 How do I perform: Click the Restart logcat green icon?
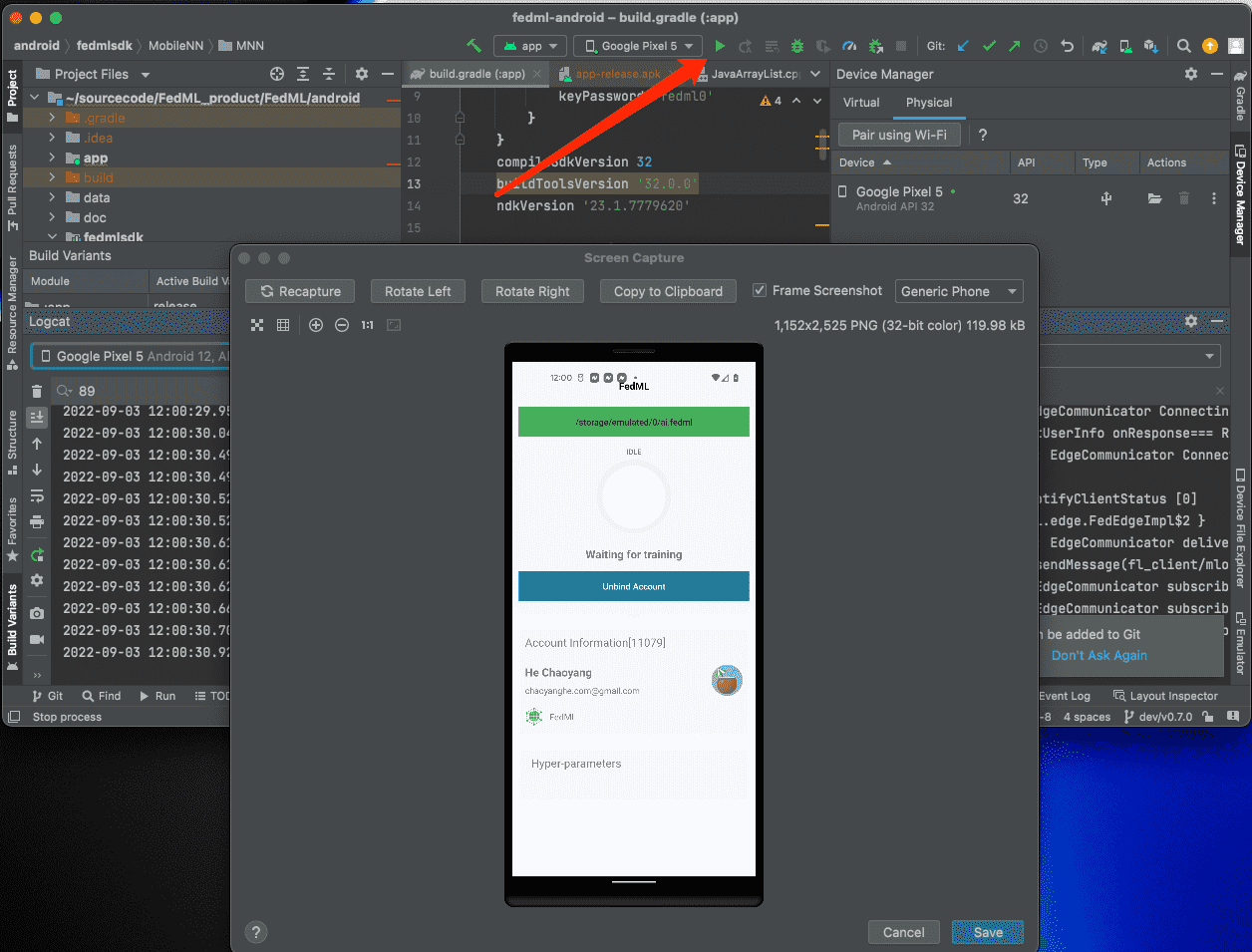coord(37,554)
